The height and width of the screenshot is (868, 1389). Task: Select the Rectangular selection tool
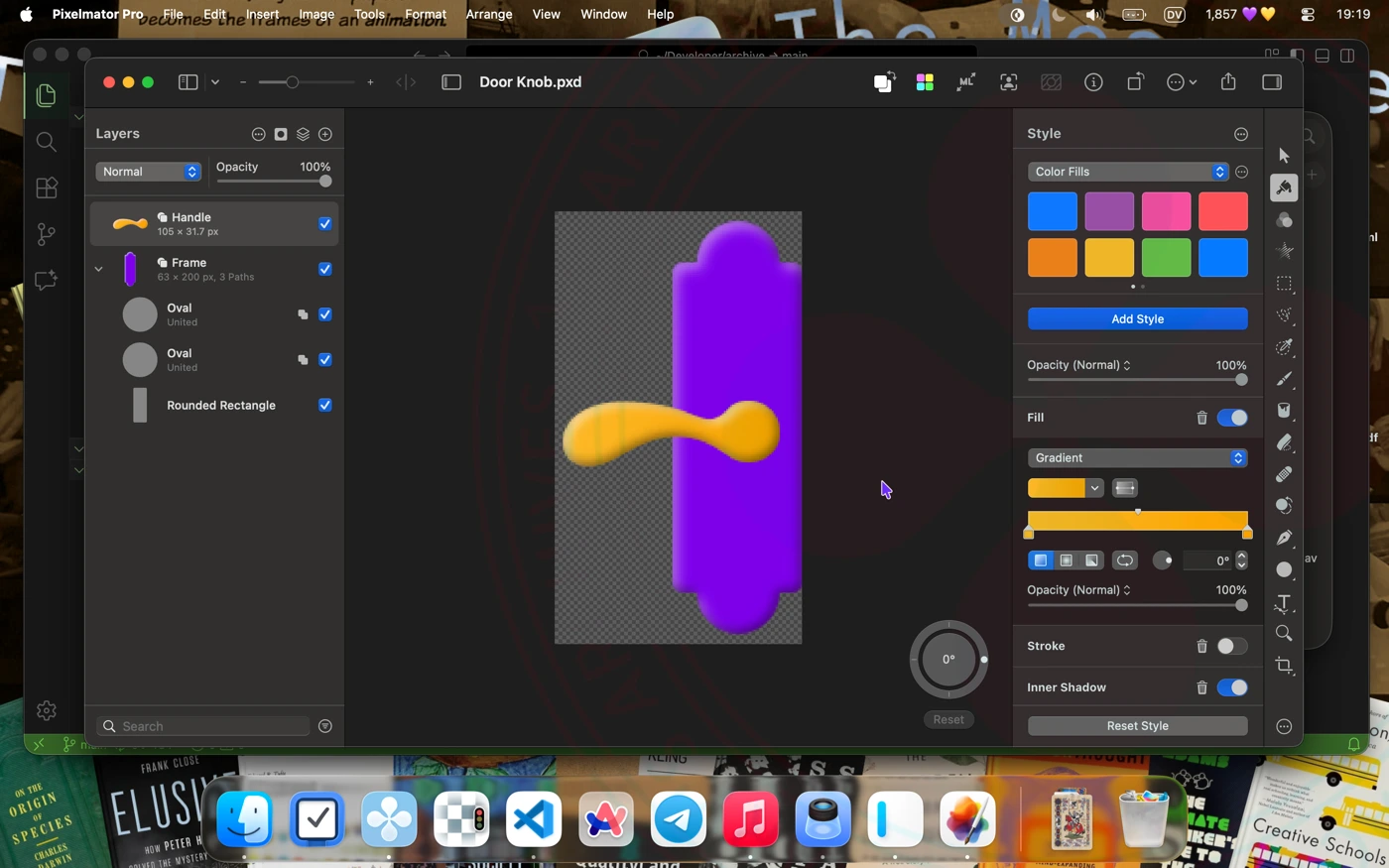click(x=1284, y=285)
